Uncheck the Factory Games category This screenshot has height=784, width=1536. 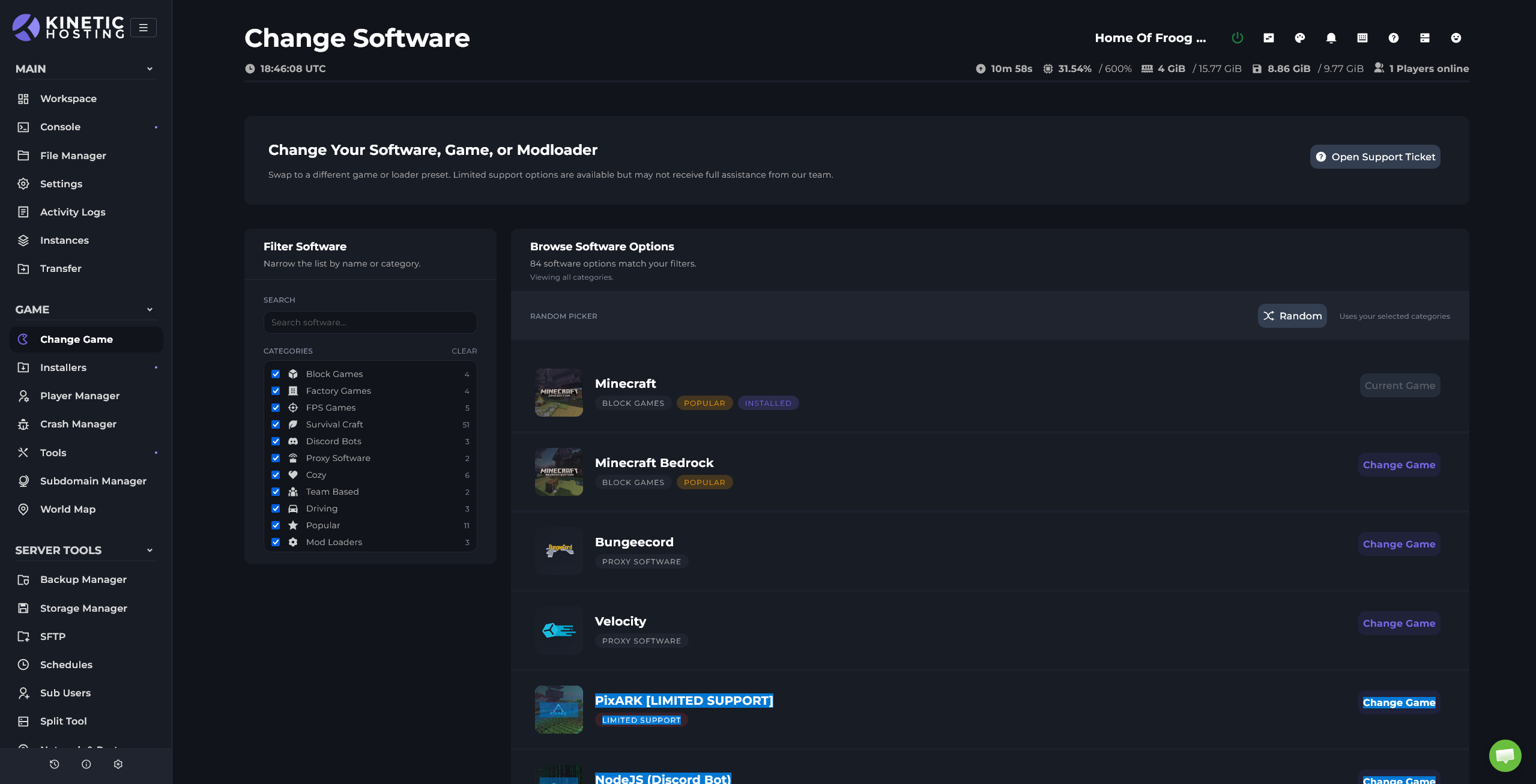pyautogui.click(x=276, y=390)
